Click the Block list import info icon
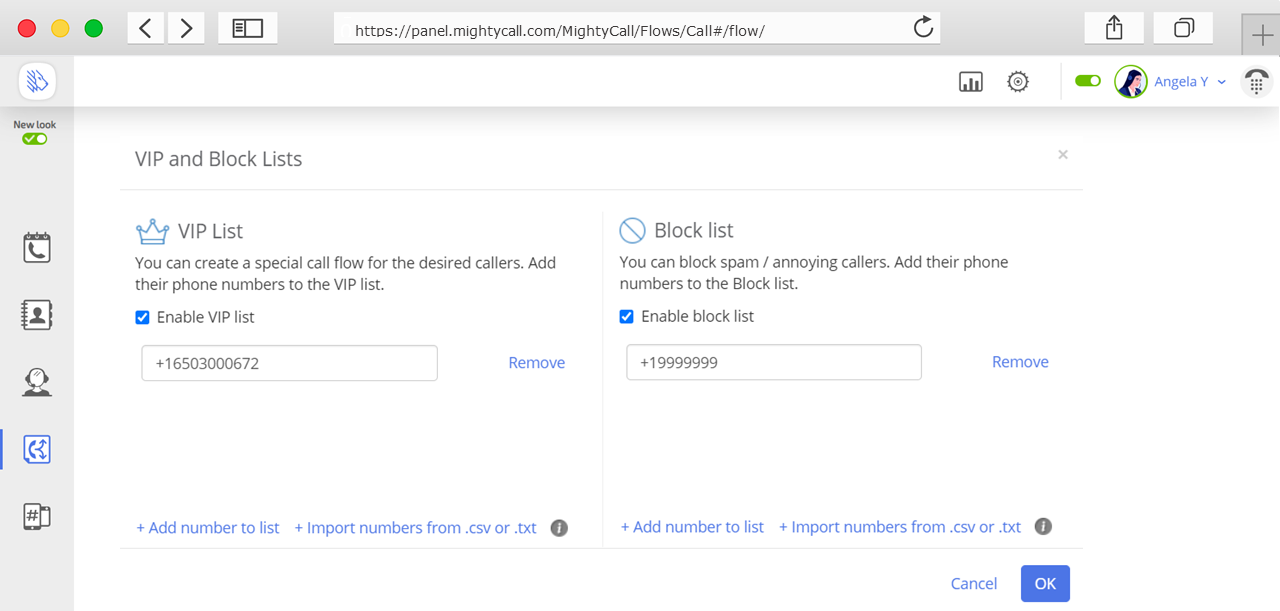The width and height of the screenshot is (1280, 611). click(x=1043, y=526)
